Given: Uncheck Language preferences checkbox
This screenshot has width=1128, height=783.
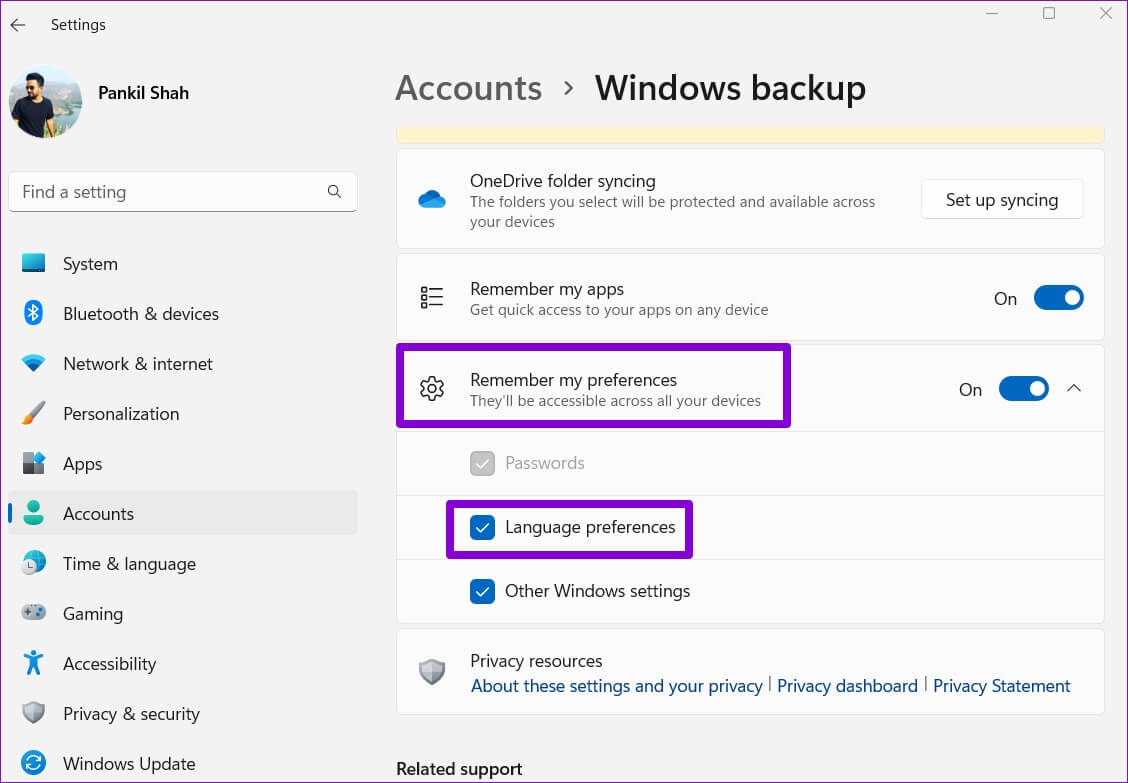Looking at the screenshot, I should pos(482,528).
